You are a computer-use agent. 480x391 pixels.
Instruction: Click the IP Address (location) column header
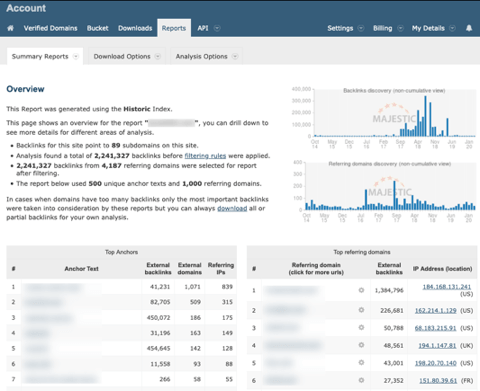(442, 269)
